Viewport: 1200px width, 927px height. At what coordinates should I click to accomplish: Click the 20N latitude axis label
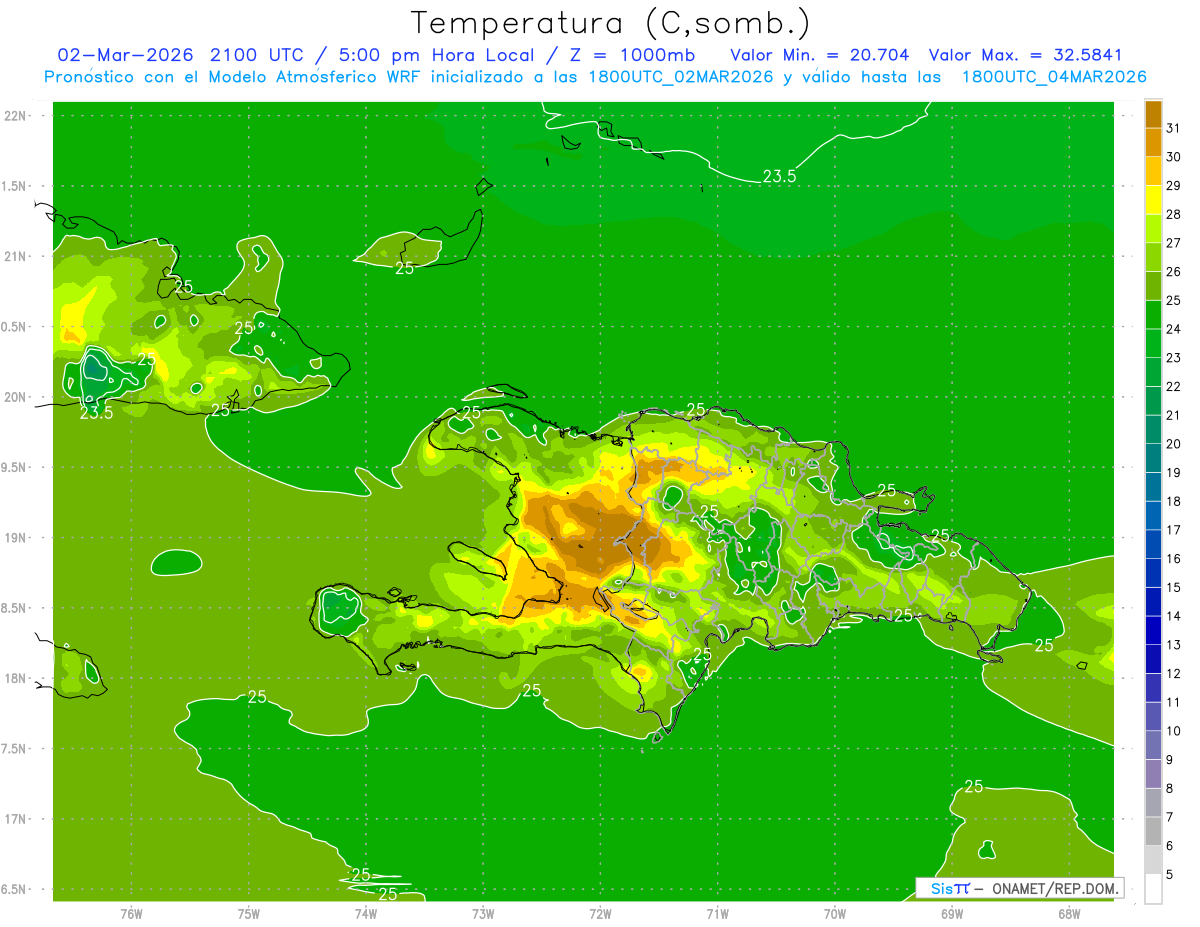pyautogui.click(x=16, y=397)
